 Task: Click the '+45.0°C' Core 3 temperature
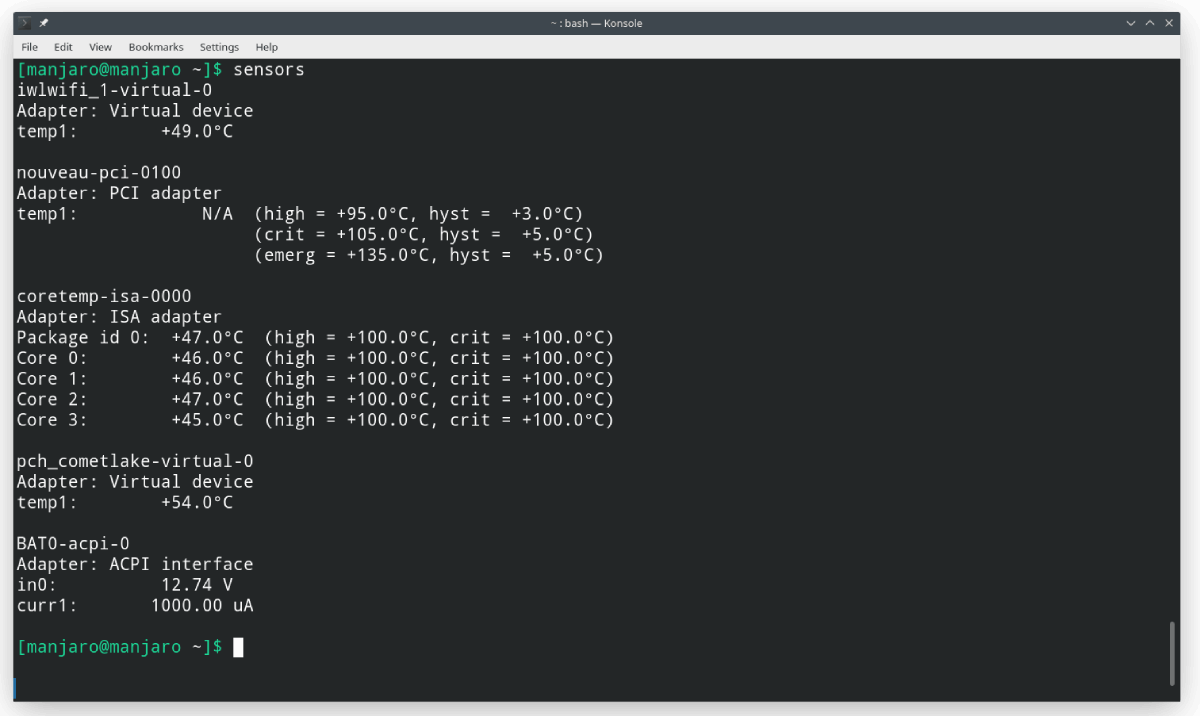click(207, 420)
